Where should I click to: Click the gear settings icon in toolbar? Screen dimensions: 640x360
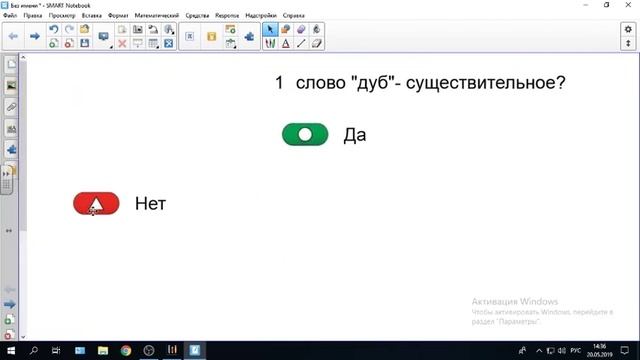tap(628, 29)
